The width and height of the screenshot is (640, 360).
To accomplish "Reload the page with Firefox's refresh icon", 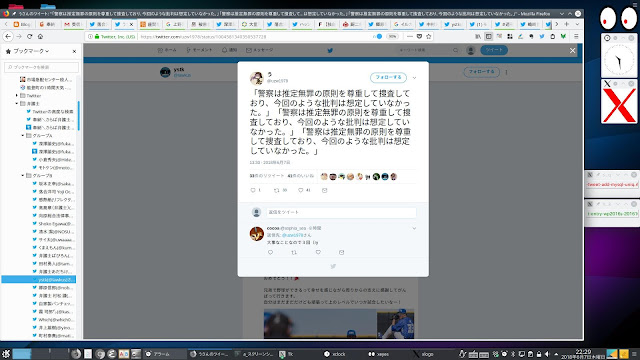I will tap(29, 36).
